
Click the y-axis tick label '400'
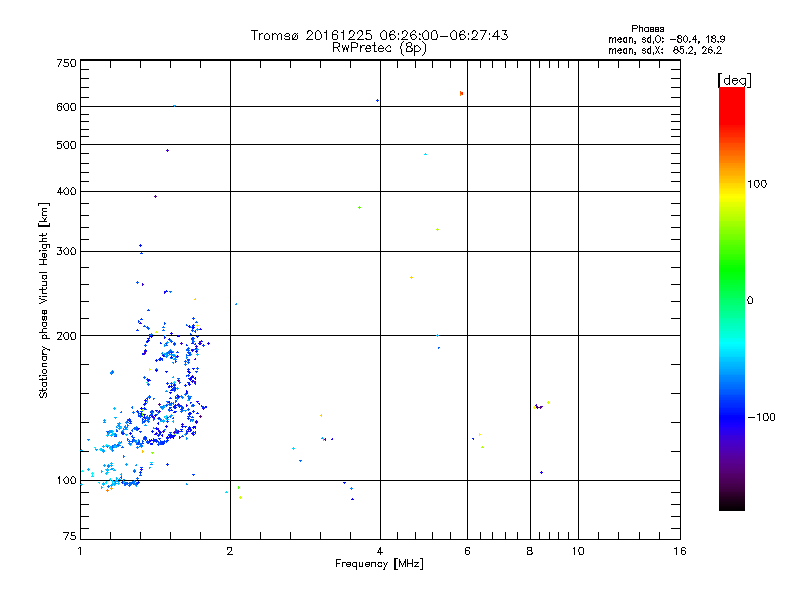66,191
